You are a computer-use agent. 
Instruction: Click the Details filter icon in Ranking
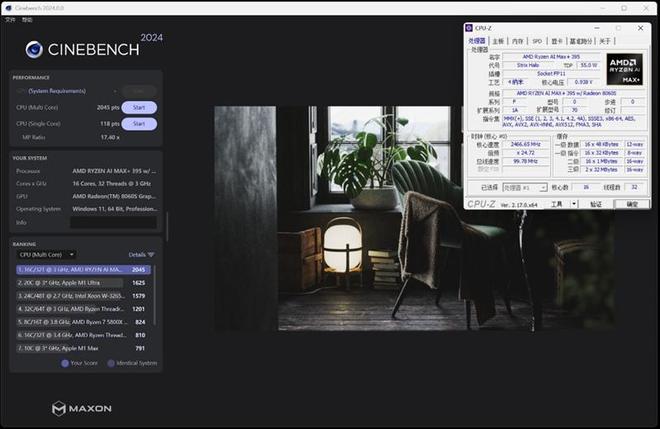click(x=151, y=254)
